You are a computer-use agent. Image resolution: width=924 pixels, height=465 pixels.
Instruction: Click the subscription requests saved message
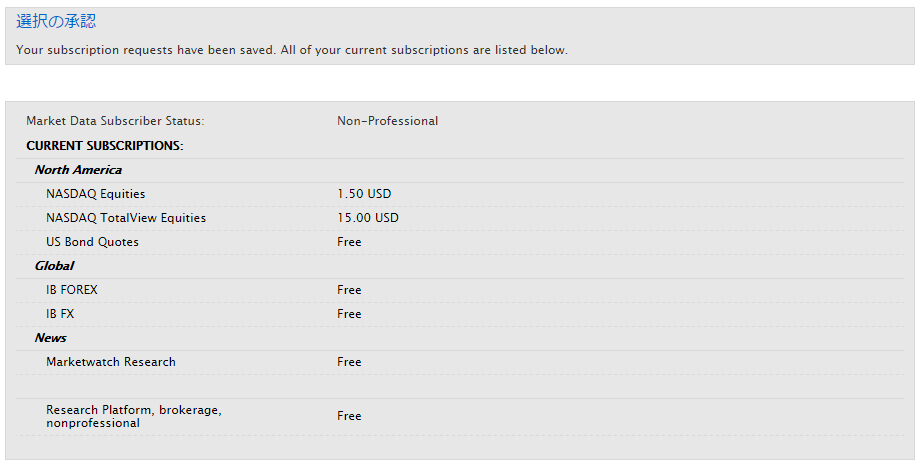click(292, 50)
